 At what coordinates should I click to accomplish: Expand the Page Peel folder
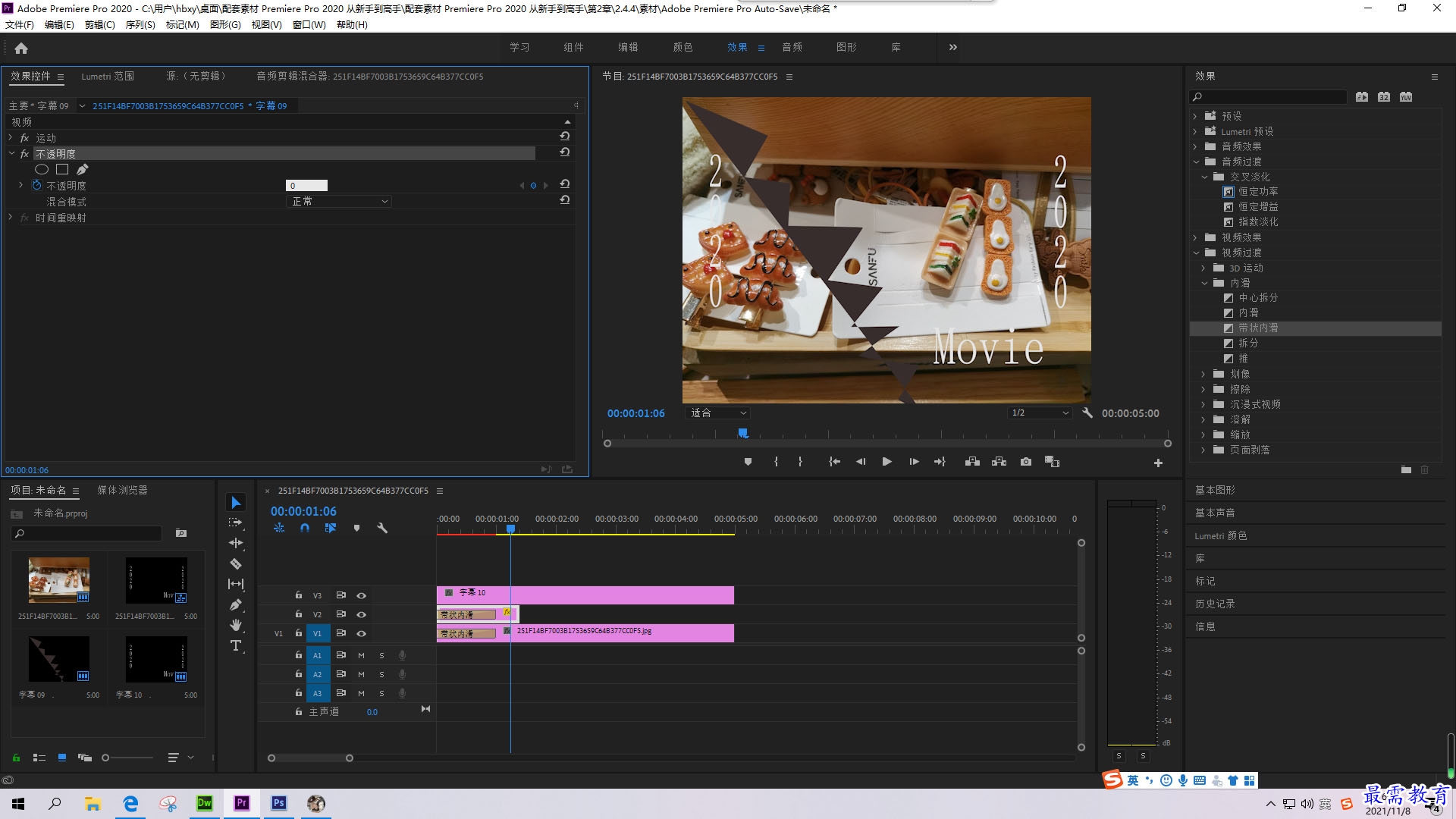1203,450
